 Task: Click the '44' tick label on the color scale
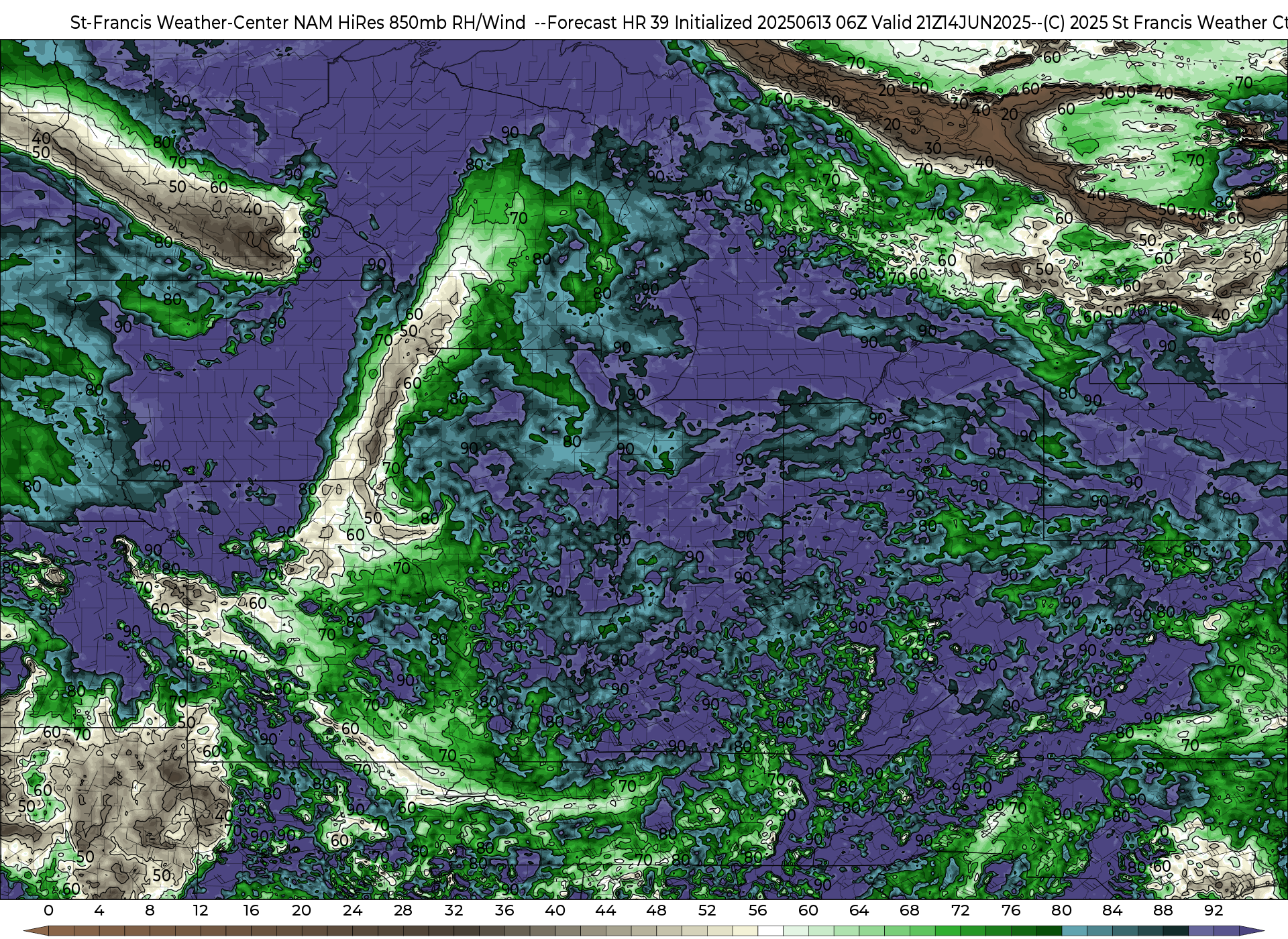[606, 910]
